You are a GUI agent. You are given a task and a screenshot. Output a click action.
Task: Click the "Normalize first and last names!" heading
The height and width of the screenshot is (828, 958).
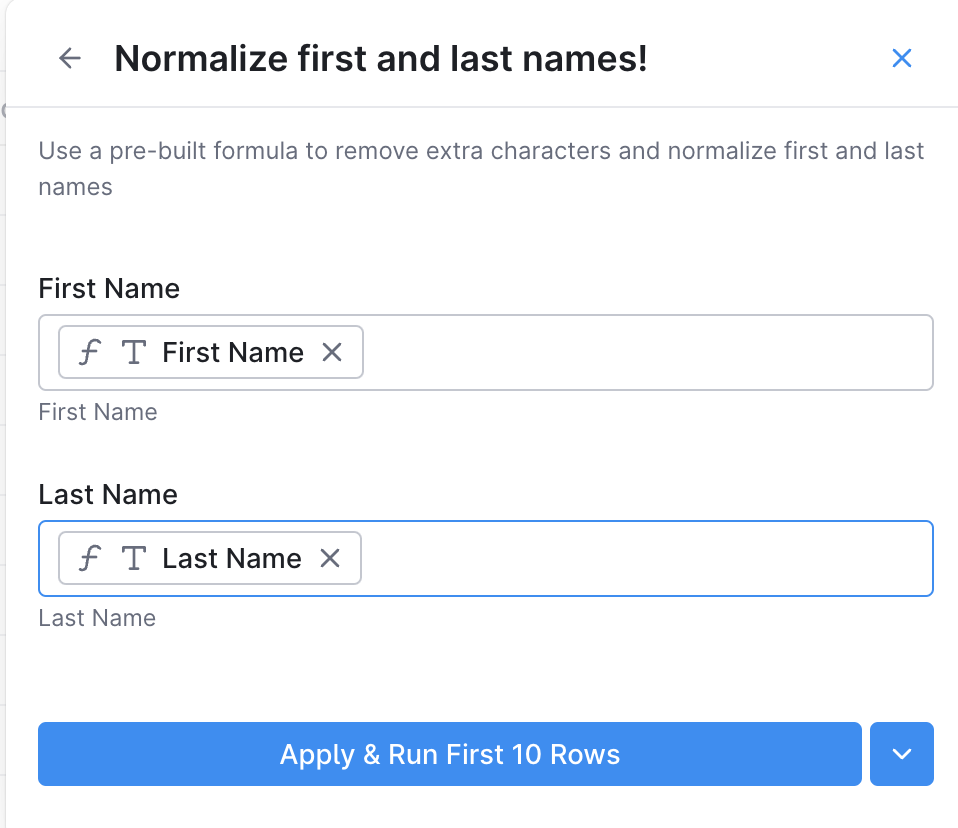coord(381,59)
